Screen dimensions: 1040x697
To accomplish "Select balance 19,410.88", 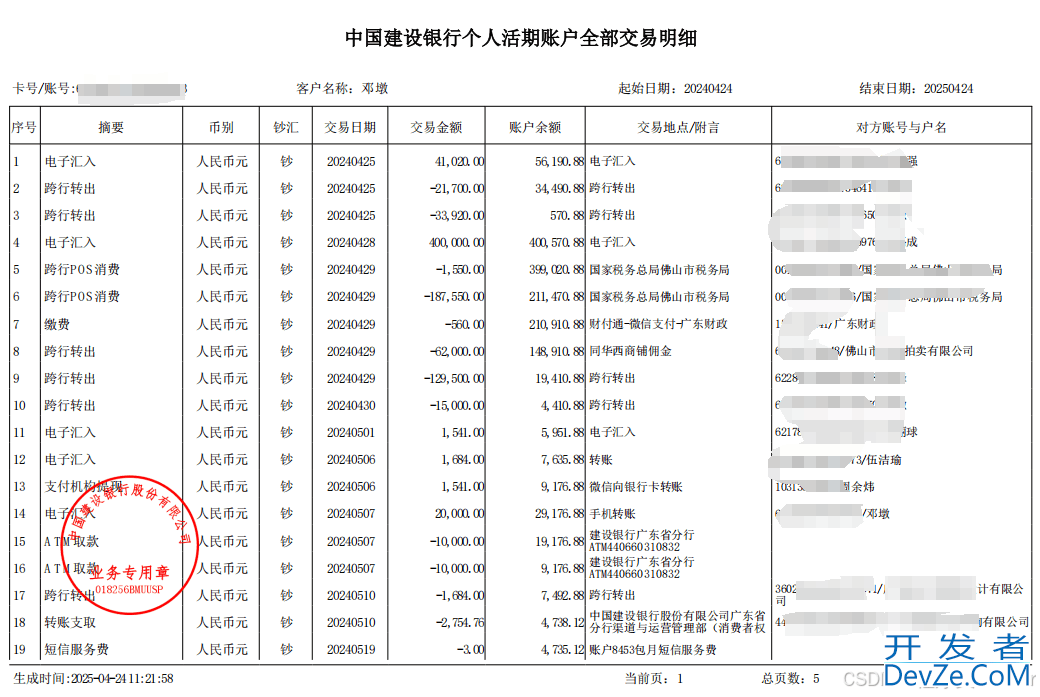I will point(560,379).
